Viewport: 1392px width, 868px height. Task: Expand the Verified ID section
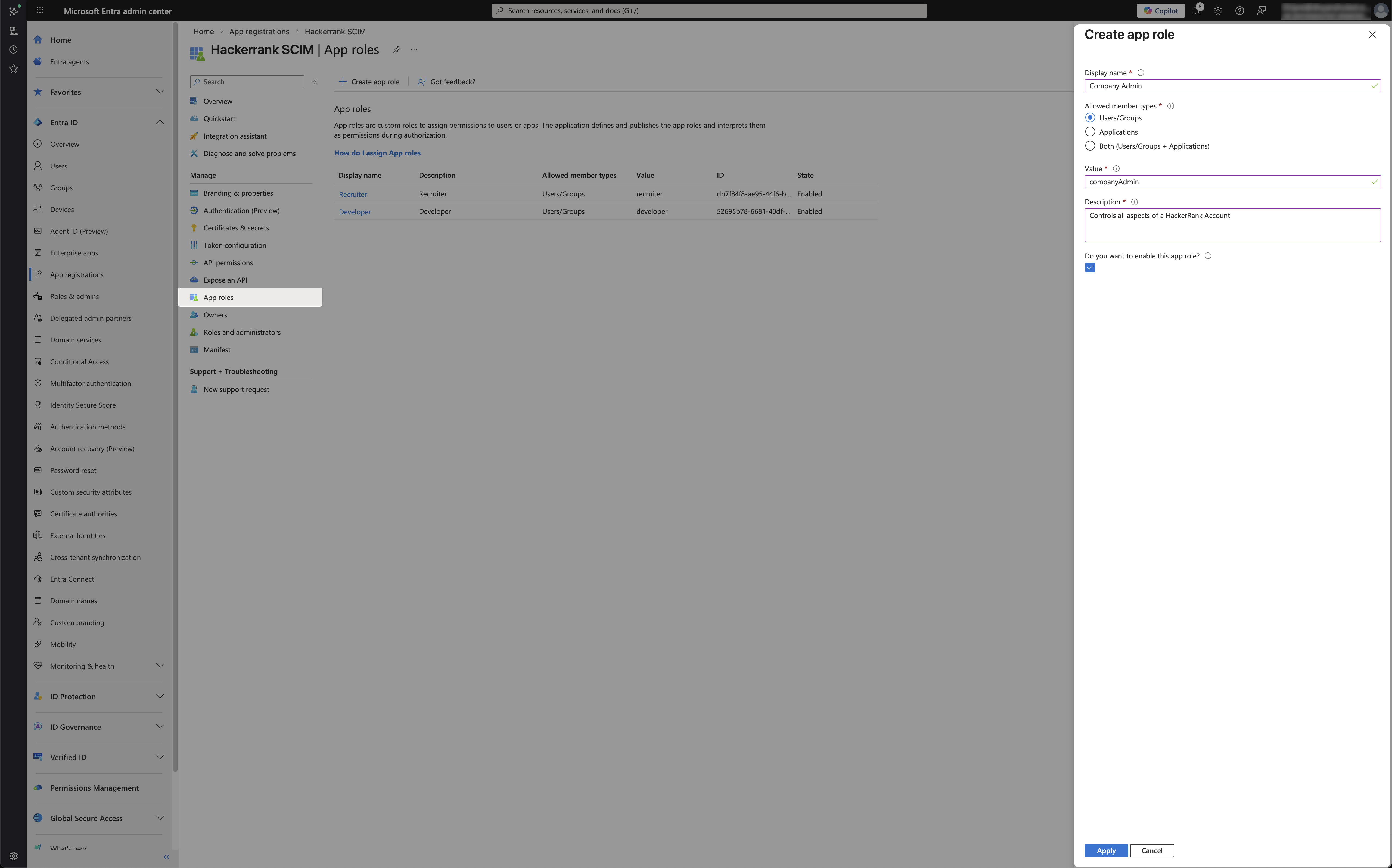pos(160,757)
